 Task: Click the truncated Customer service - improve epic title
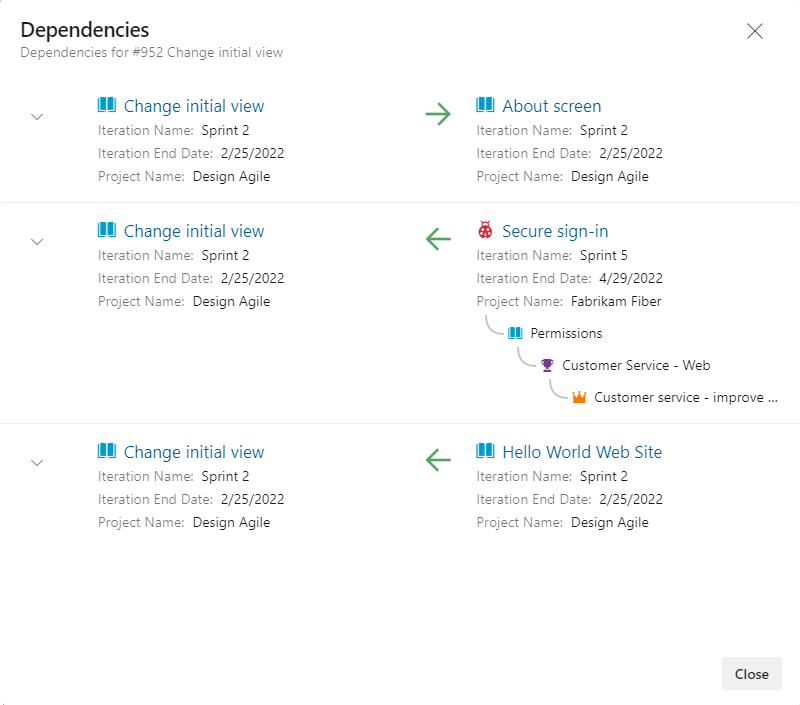[685, 397]
